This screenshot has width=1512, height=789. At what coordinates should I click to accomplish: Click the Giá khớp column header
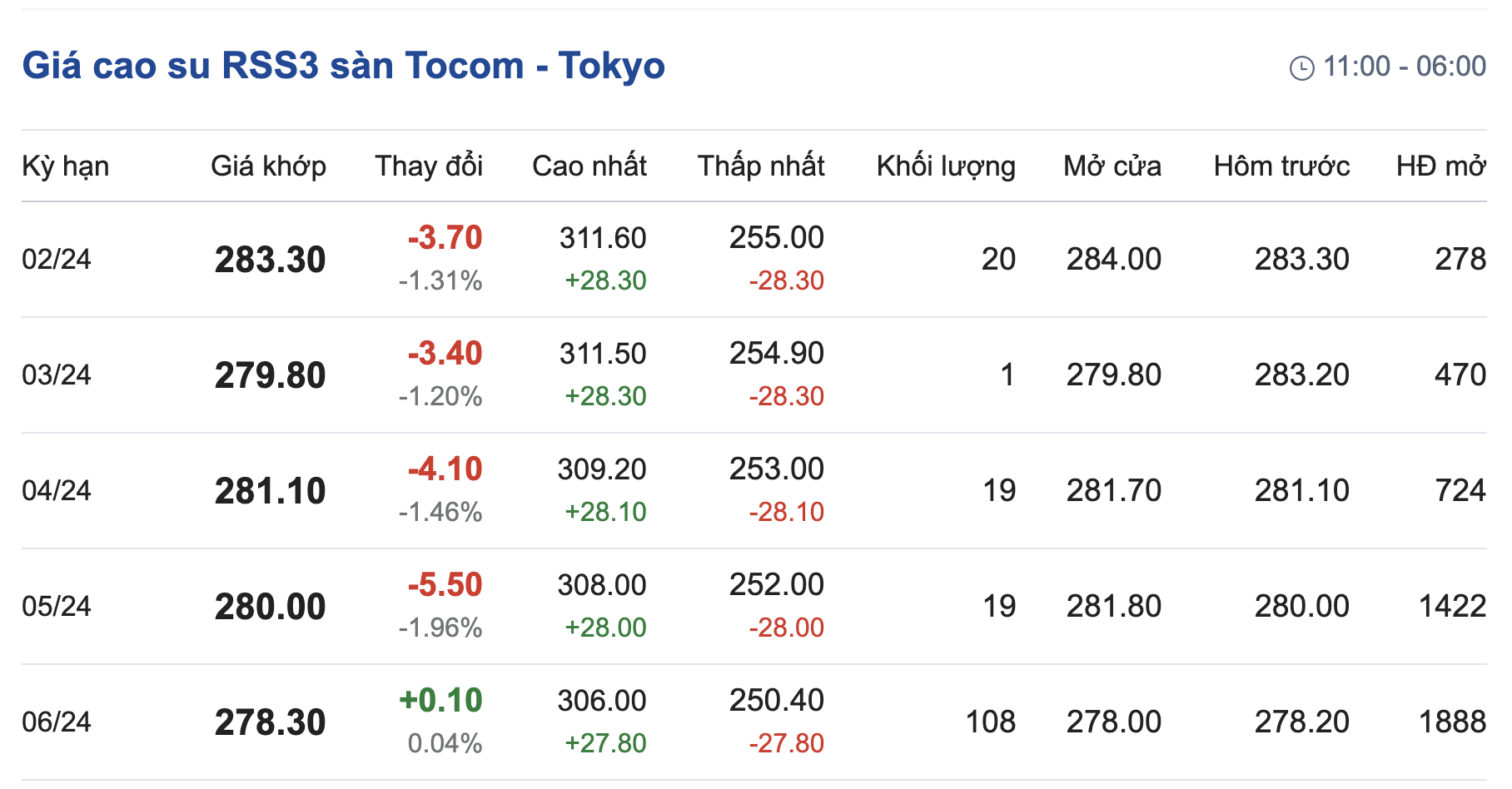(268, 166)
